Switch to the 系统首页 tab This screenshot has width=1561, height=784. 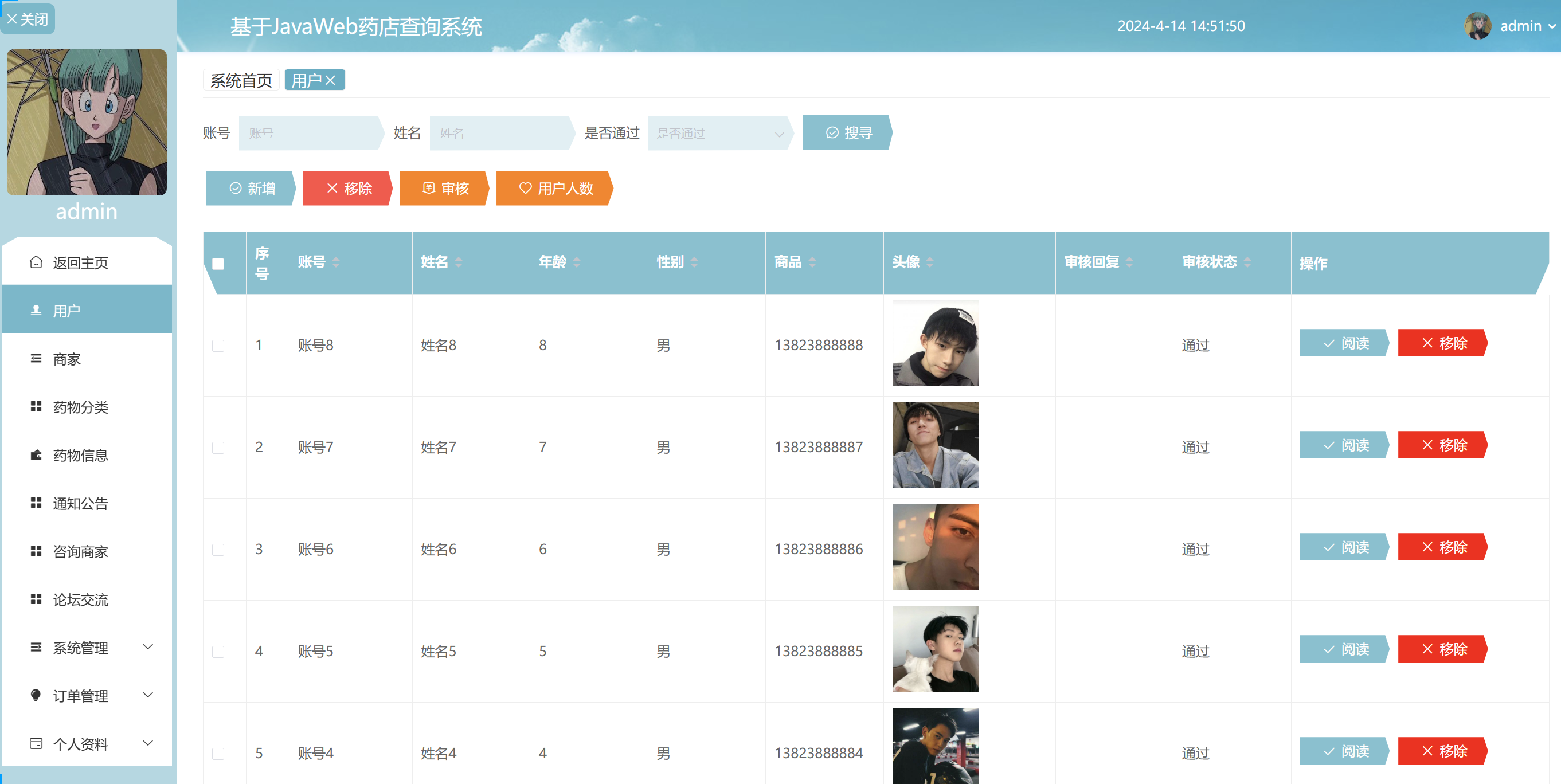[x=241, y=80]
